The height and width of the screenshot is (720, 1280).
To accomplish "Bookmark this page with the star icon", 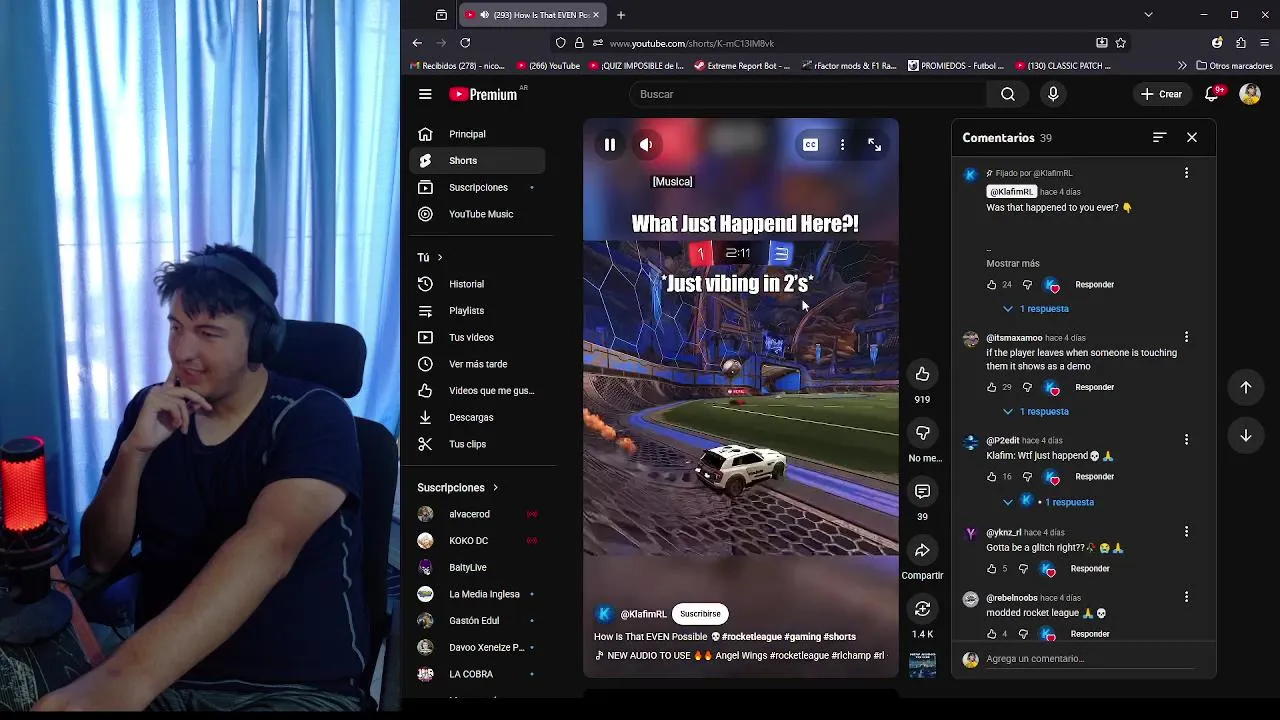I will tap(1121, 43).
